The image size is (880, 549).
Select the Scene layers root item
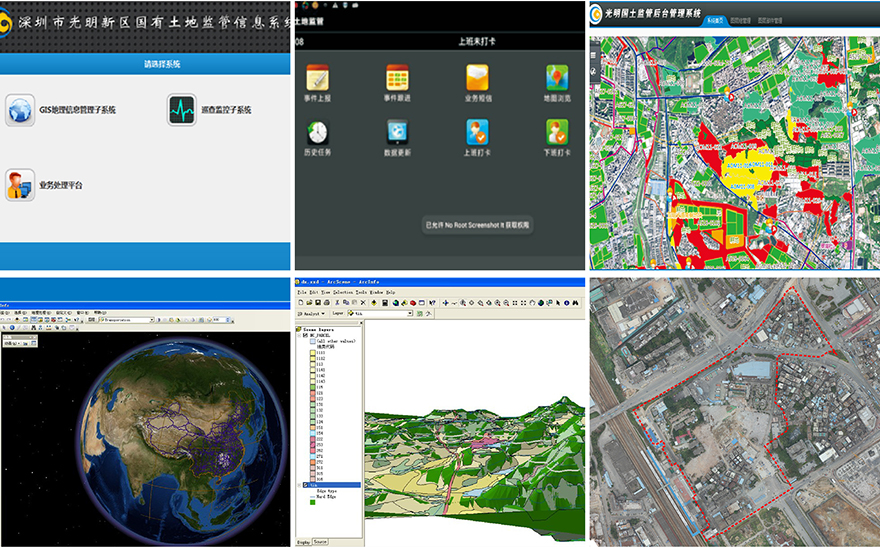(x=315, y=330)
